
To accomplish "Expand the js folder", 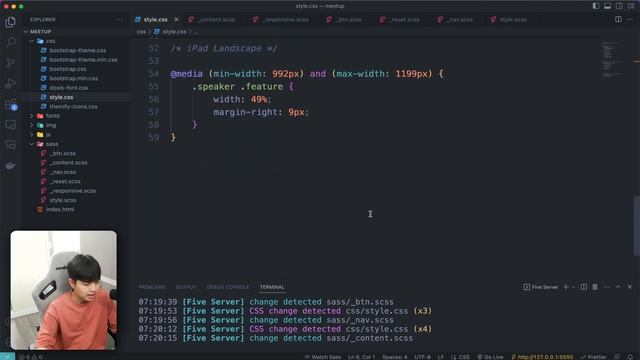I will 32,135.
